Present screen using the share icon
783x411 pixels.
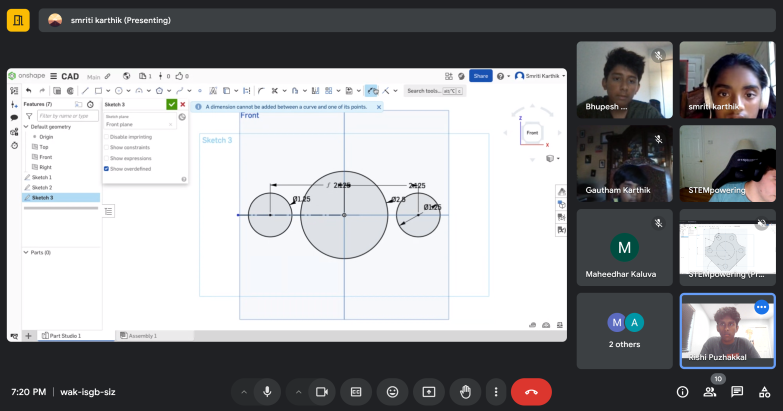429,392
